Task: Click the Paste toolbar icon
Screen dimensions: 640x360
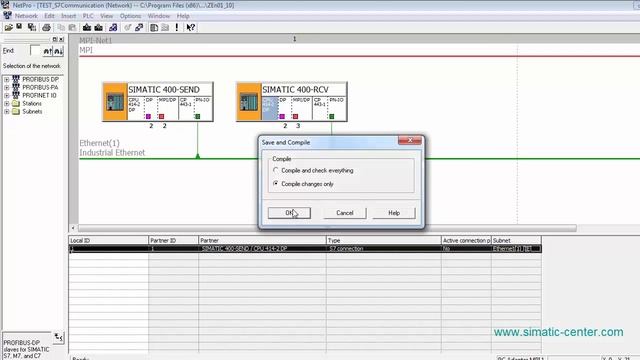Action: click(72, 27)
